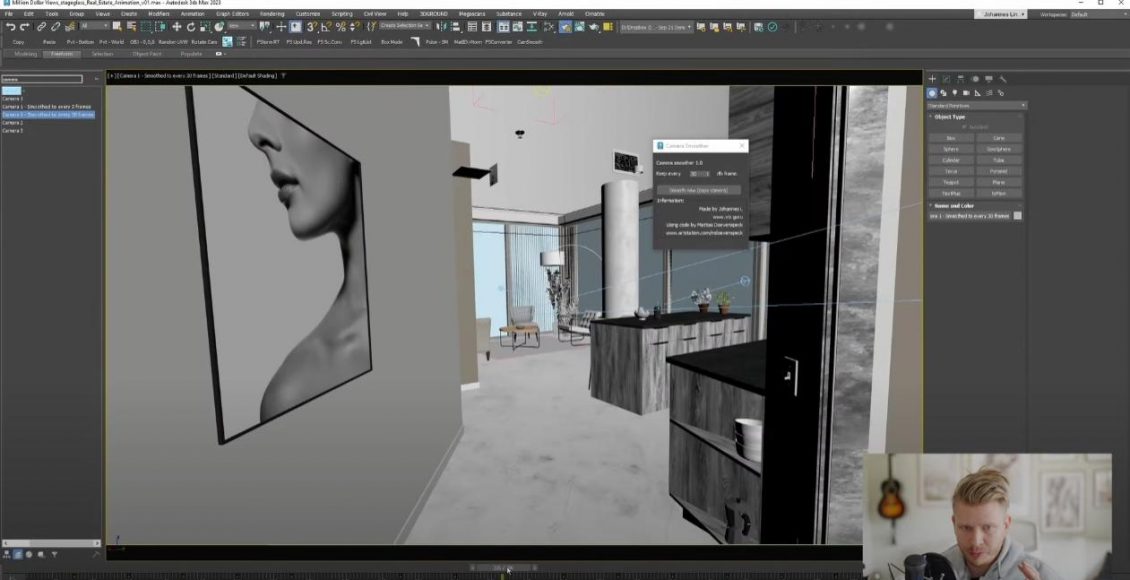Toggle the percent snap button
Viewport: 1130px width, 580px height.
point(341,27)
